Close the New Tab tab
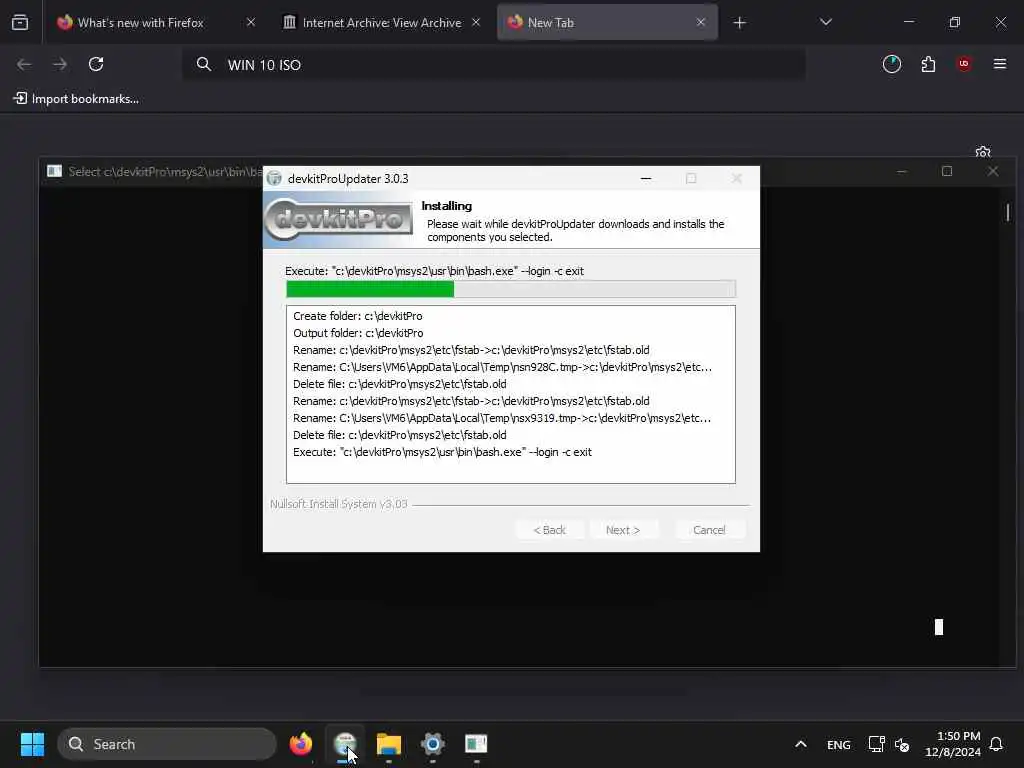Image resolution: width=1024 pixels, height=768 pixels. (x=701, y=23)
